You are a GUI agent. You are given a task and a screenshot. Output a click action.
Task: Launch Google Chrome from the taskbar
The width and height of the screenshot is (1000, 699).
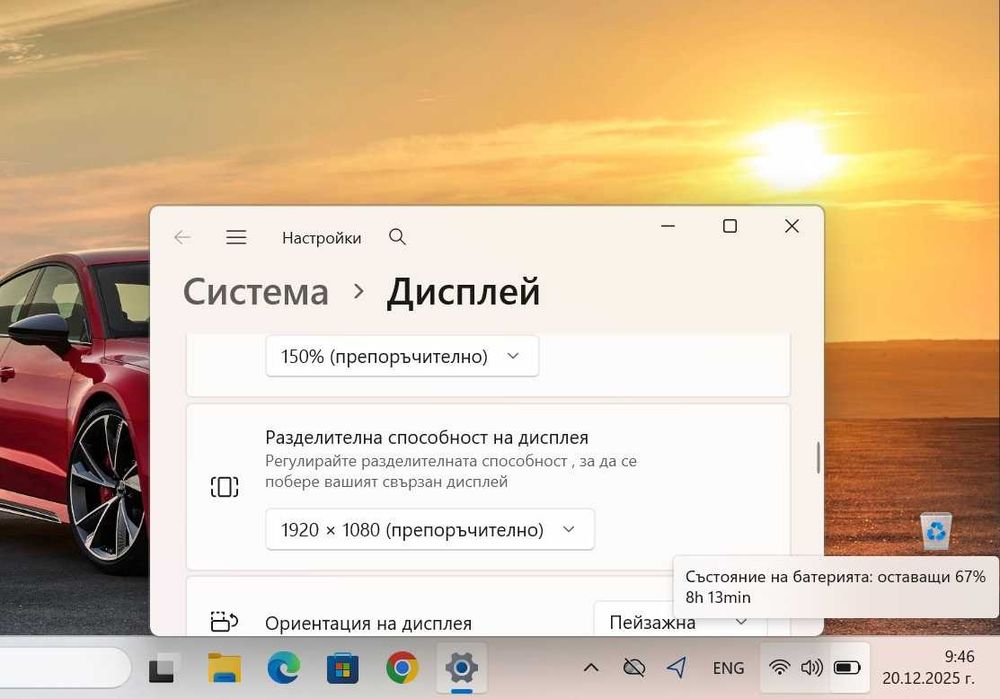(x=402, y=668)
